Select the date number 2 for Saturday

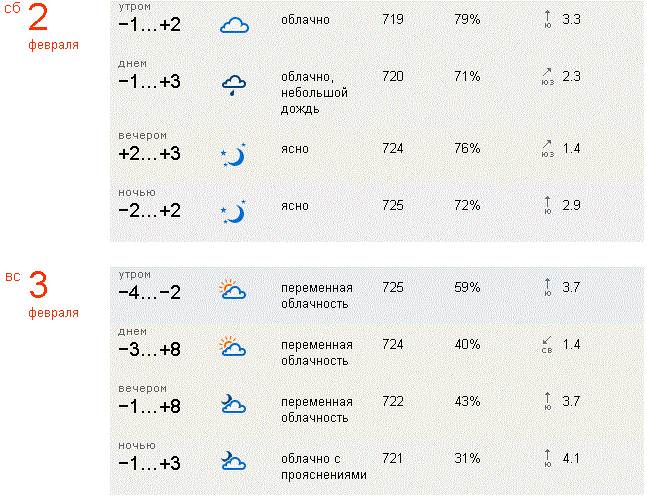(x=38, y=19)
